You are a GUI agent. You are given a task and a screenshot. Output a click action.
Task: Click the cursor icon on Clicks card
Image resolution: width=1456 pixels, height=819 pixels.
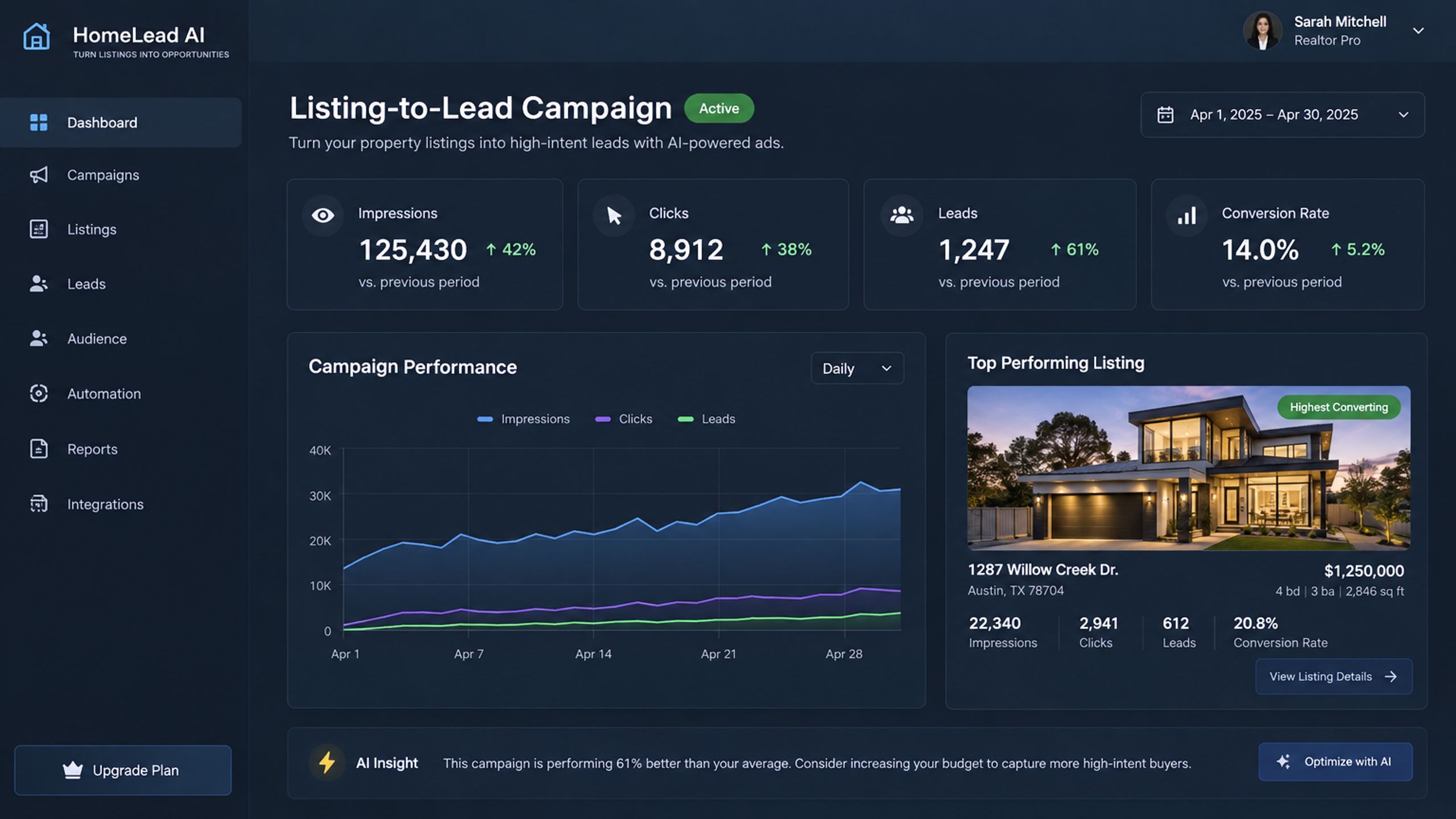point(614,216)
